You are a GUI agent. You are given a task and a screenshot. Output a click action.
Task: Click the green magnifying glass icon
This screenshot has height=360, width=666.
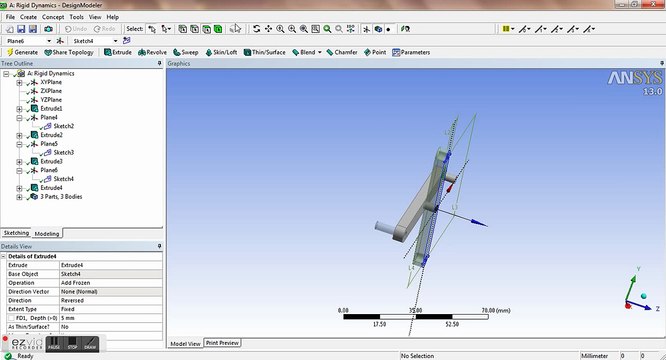[327, 29]
